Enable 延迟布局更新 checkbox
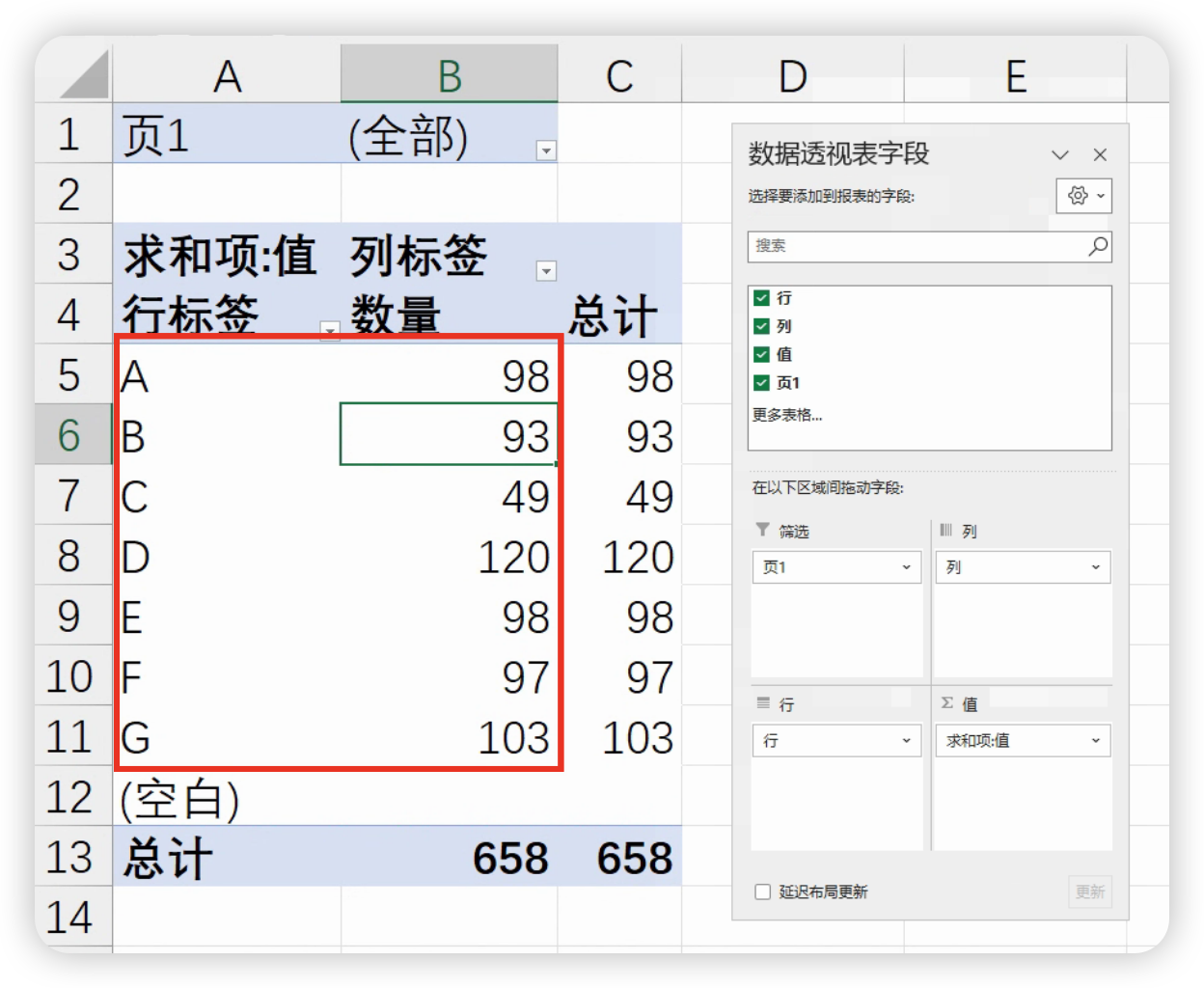This screenshot has height=988, width=1204. pos(763,892)
